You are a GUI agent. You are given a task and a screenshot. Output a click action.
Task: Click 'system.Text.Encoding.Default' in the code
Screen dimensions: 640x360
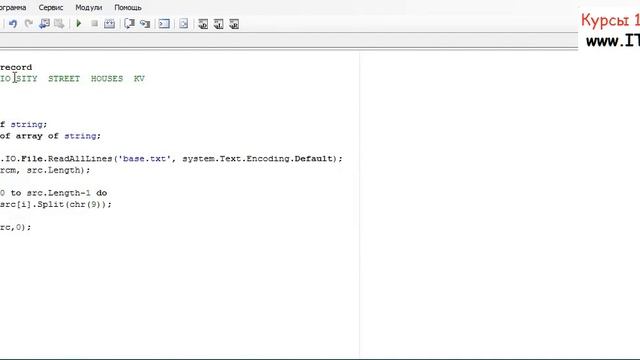[x=258, y=158]
